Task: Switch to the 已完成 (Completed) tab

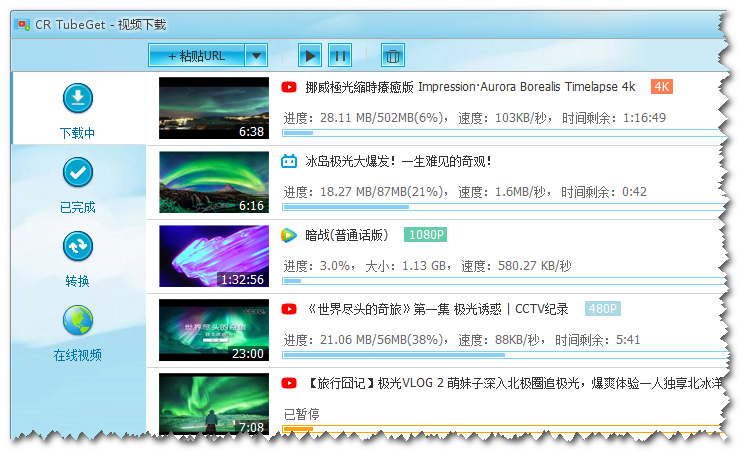Action: click(77, 184)
